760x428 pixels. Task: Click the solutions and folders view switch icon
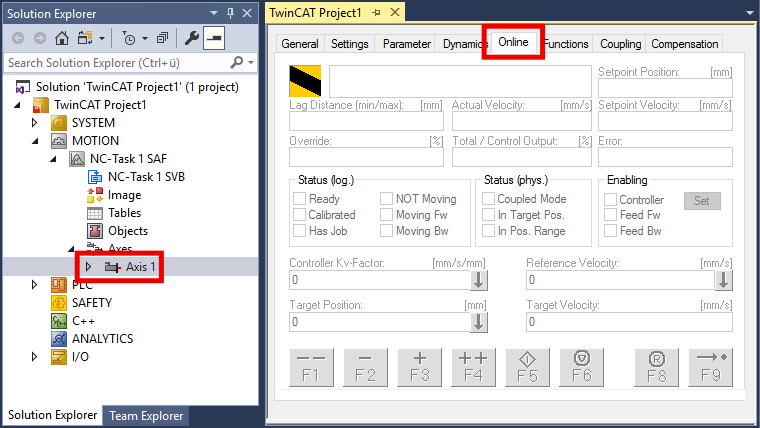85,38
